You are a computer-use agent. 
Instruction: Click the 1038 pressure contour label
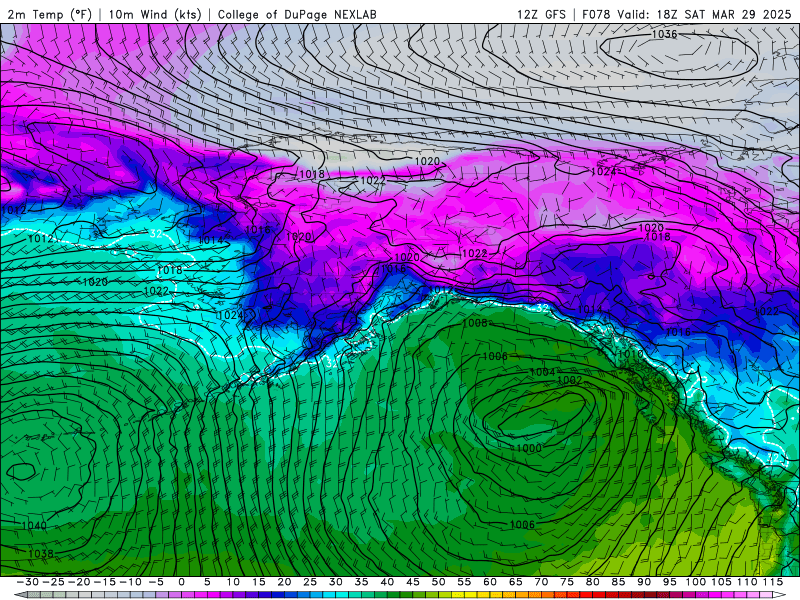coord(41,554)
